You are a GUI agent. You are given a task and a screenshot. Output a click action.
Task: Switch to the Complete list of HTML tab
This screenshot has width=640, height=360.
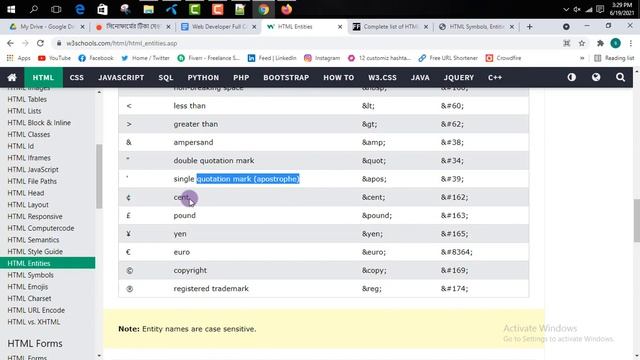(391, 27)
